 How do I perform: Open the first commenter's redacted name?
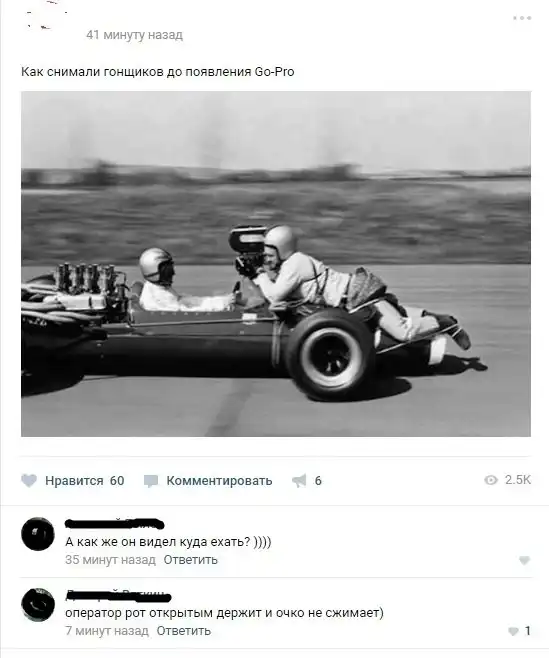115,523
